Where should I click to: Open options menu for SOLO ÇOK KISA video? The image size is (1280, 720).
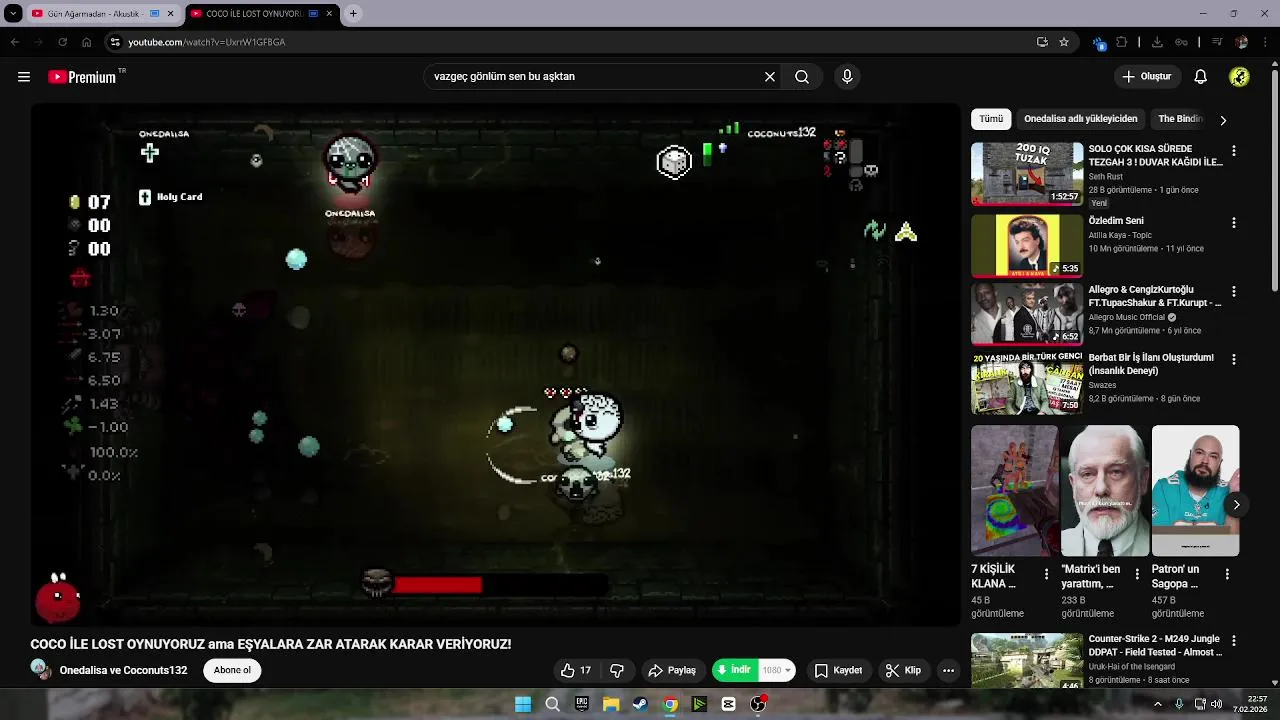[x=1233, y=151]
